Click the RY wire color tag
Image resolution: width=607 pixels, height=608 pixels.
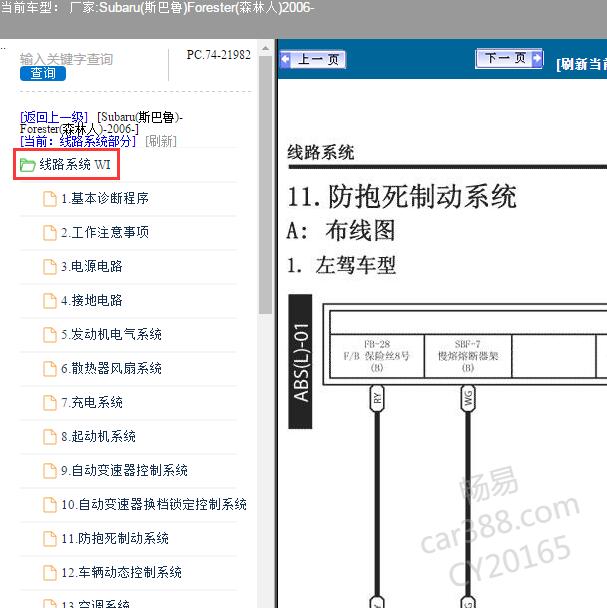[377, 399]
